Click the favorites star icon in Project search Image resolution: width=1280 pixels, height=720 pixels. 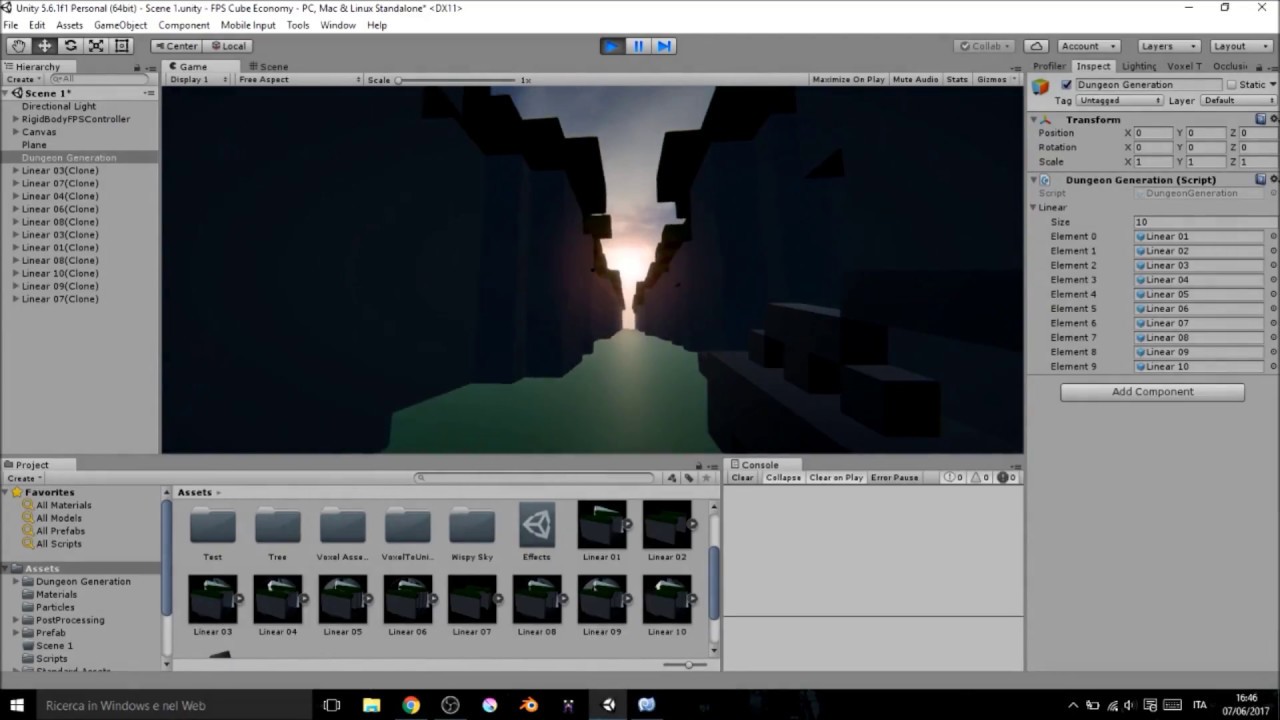[706, 478]
